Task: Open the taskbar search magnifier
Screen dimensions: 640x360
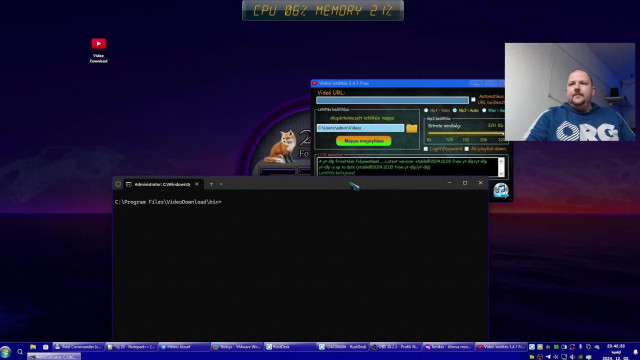Action: [20, 351]
